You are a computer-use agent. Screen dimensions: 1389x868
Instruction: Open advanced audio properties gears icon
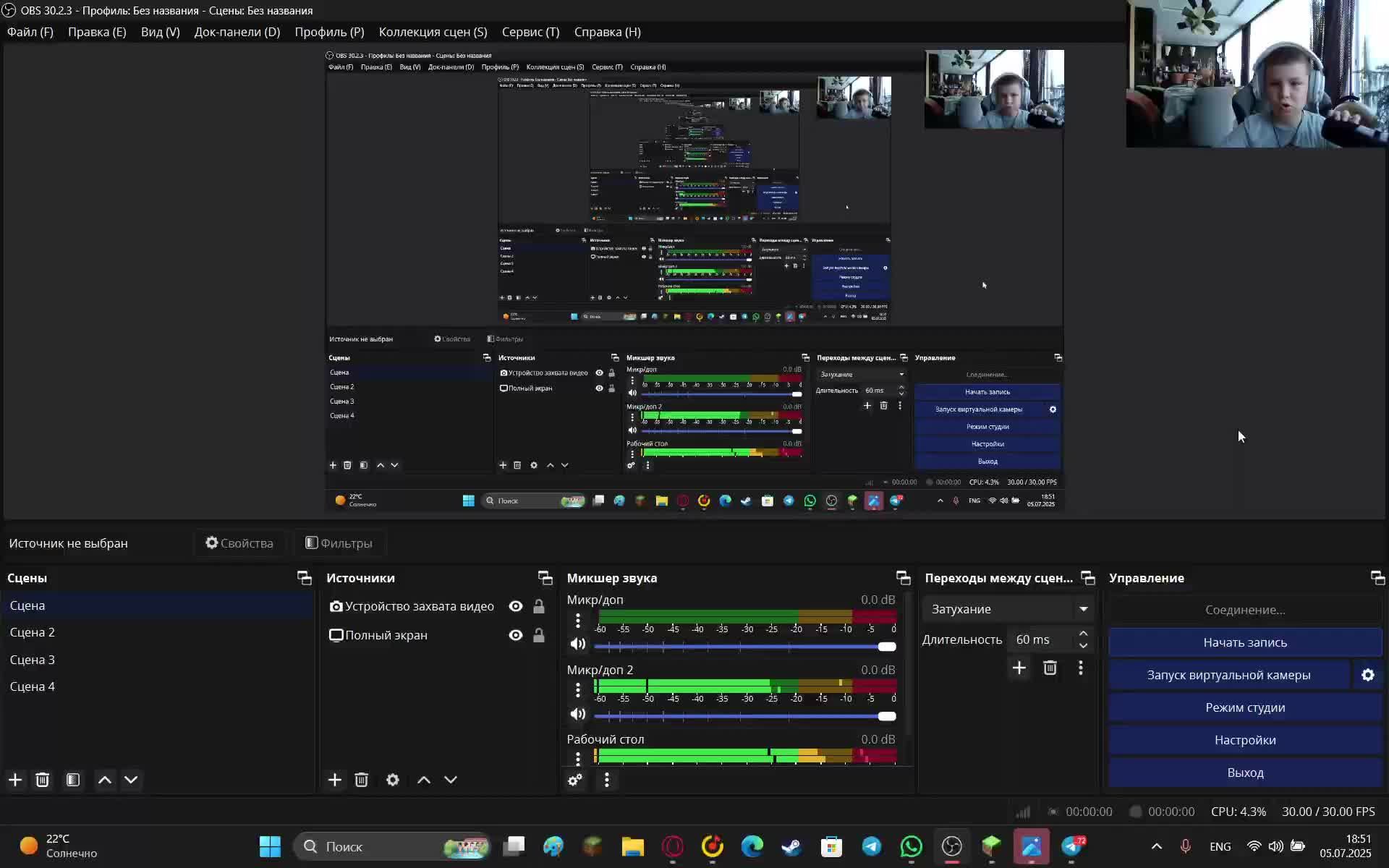click(575, 780)
